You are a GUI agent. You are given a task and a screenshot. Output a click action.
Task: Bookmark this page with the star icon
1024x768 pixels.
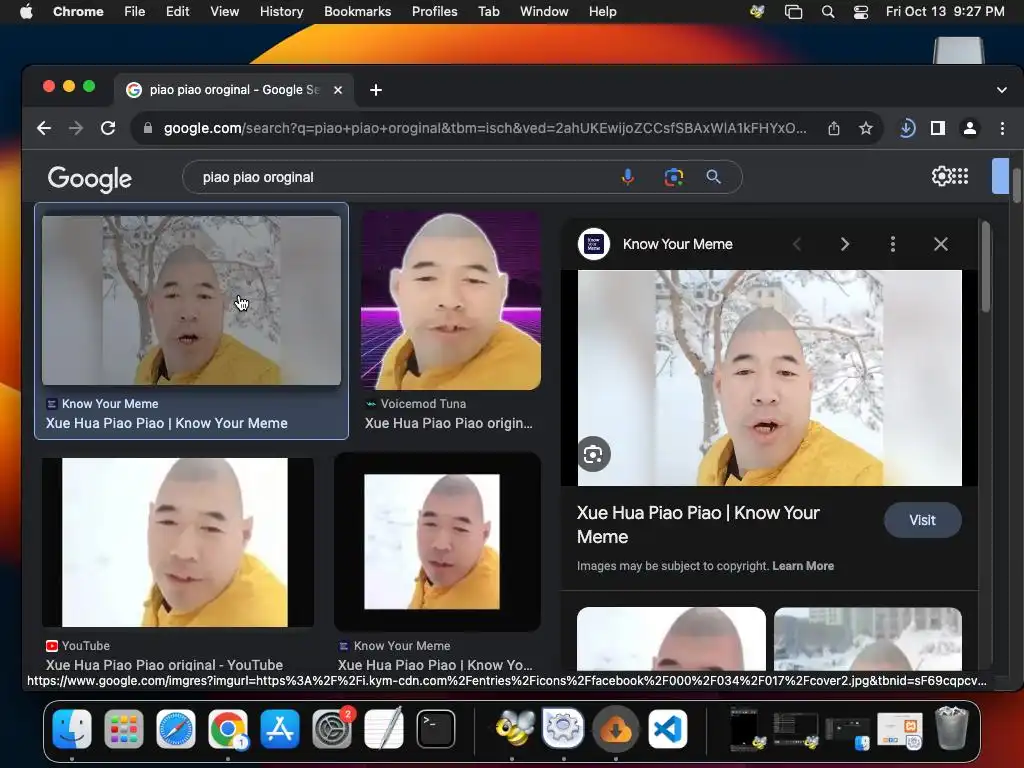coord(866,128)
